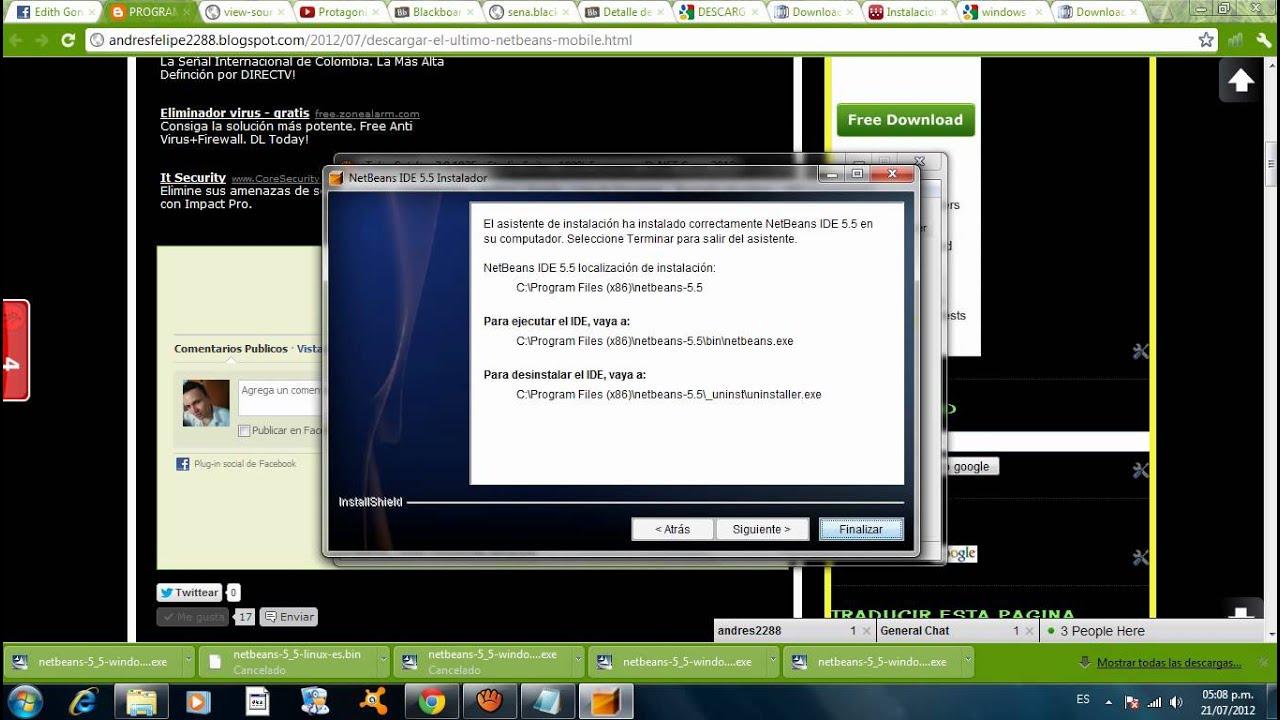Click the orange baseball-glove taskbar icon
Screen dimensions: 1280x720
click(490, 702)
